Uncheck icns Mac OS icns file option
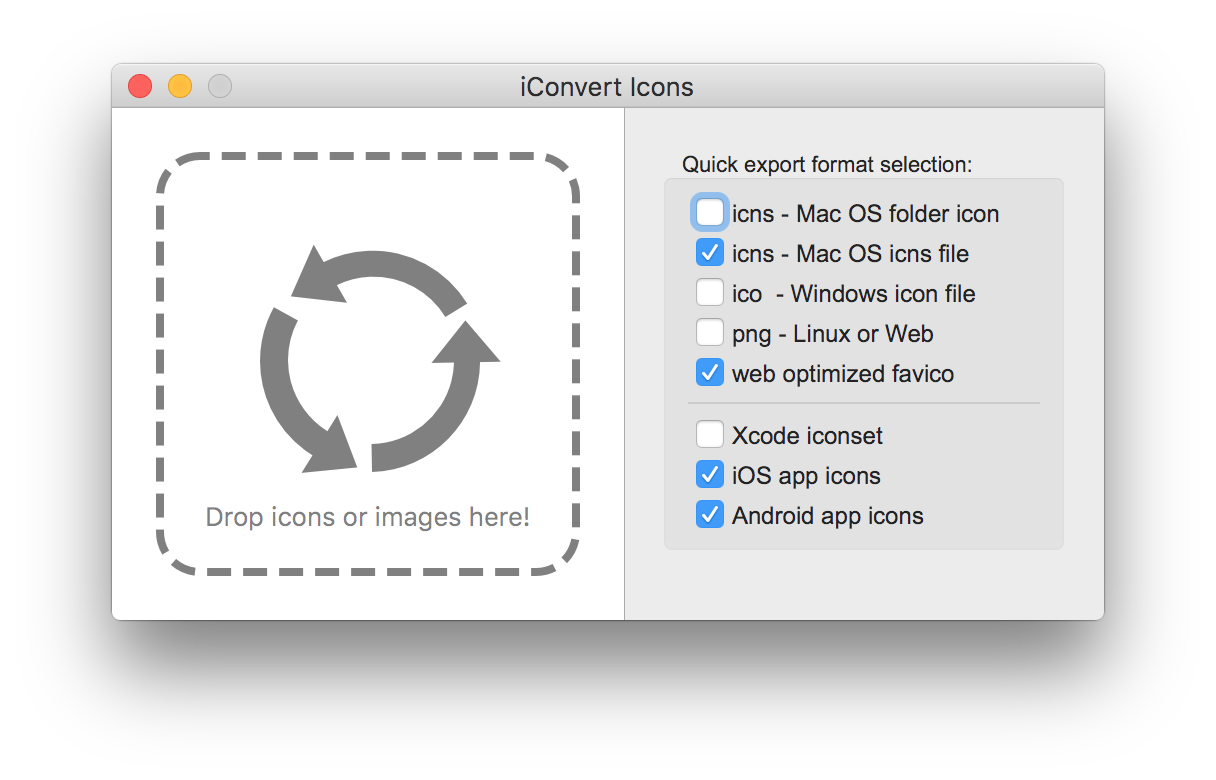1216x780 pixels. tap(710, 253)
